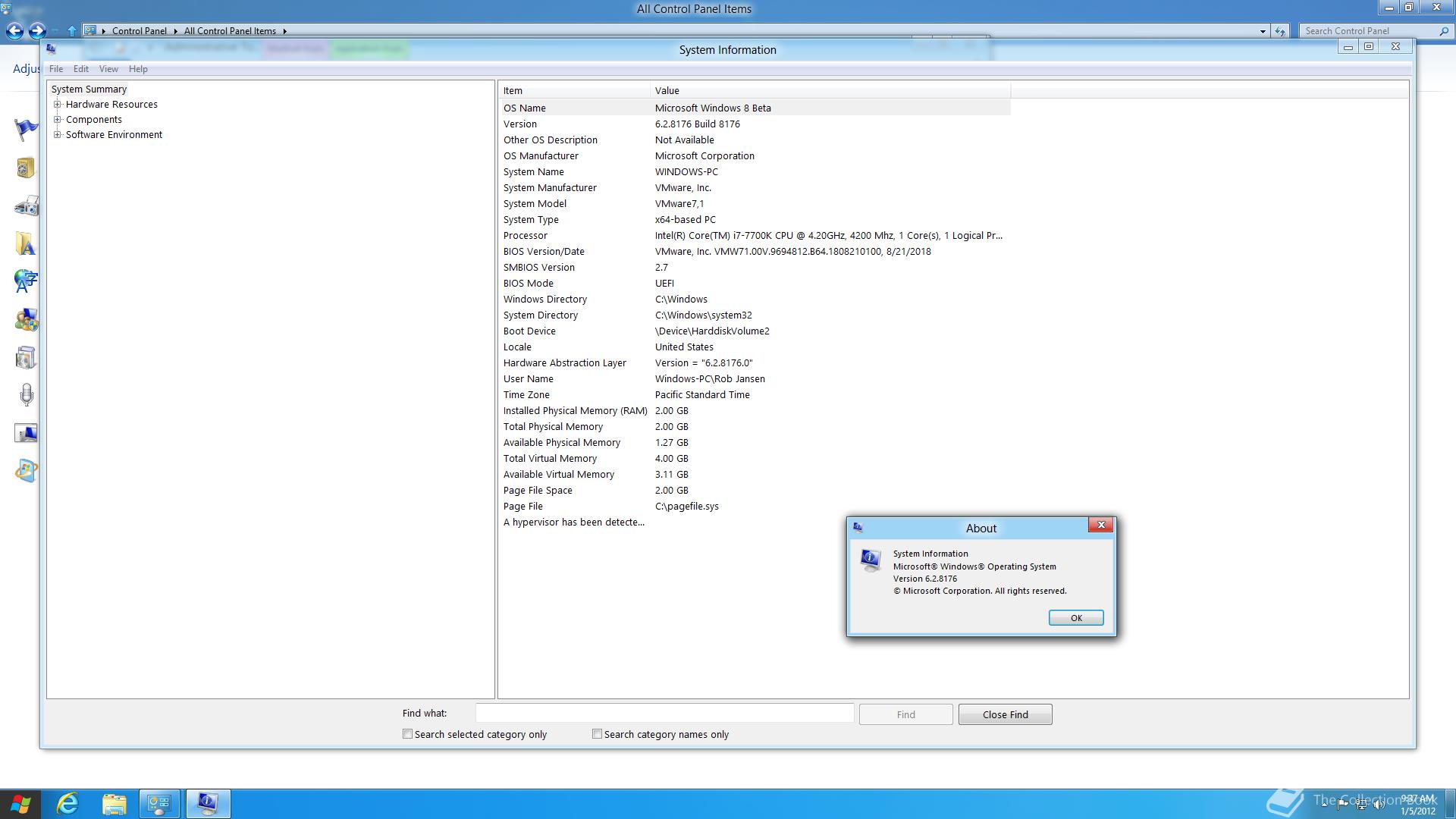Screen dimensions: 1456x819
Task: Open the File menu
Action: 56,69
